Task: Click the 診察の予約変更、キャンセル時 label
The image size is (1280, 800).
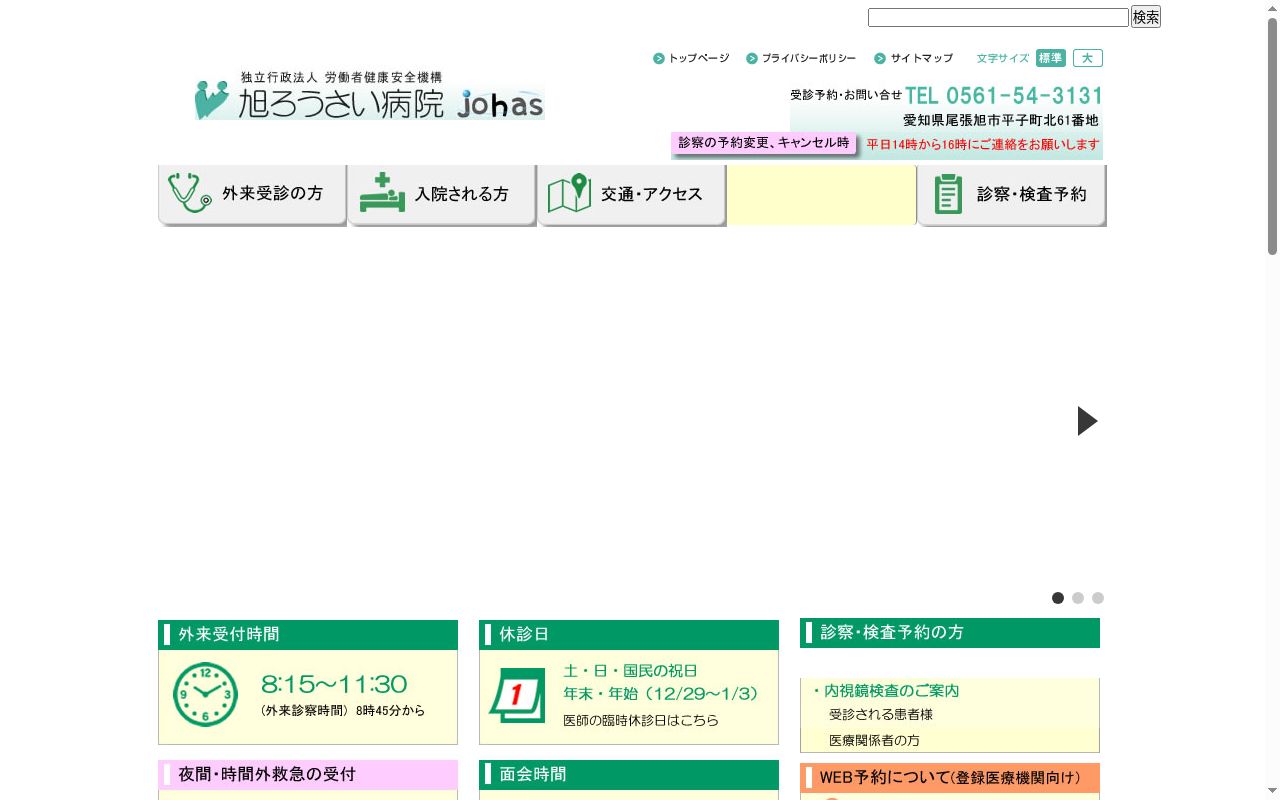Action: (x=764, y=143)
